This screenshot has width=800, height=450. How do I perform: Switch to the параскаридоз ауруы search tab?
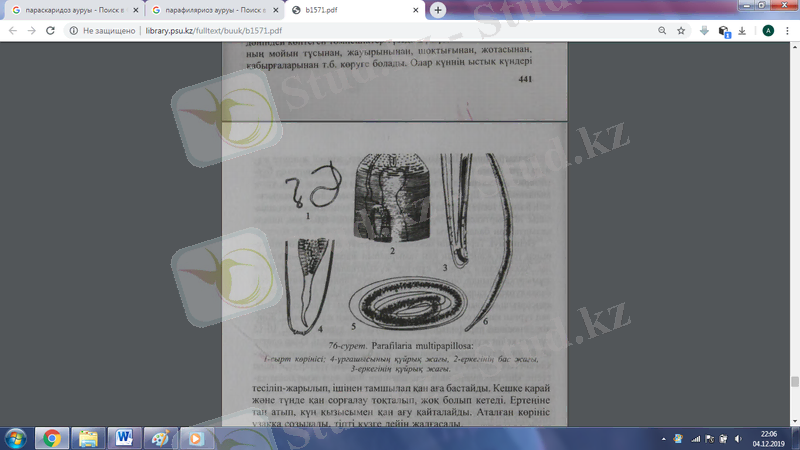(x=68, y=10)
